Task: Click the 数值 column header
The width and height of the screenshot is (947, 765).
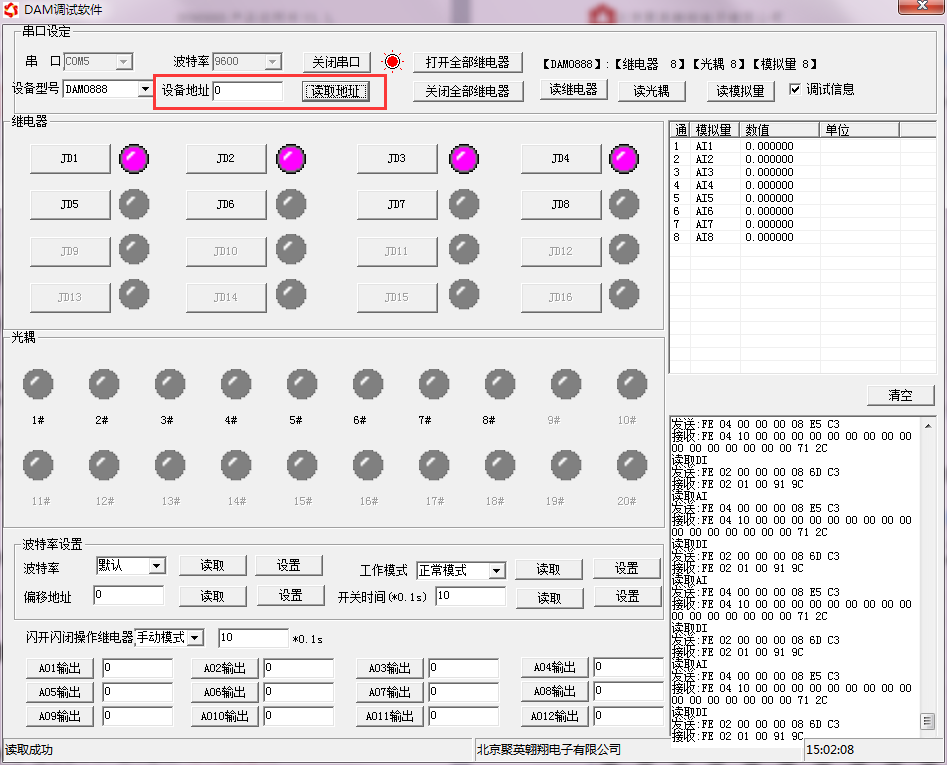Action: 780,130
